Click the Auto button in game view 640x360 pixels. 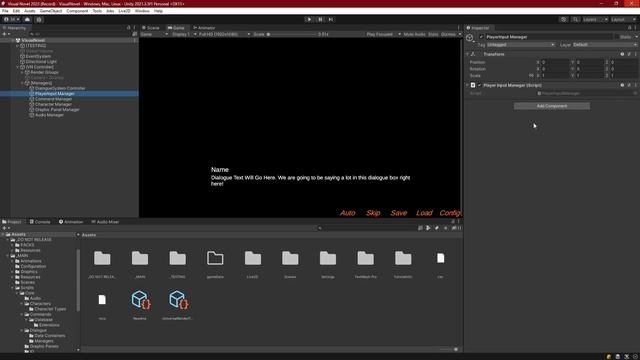click(x=347, y=213)
